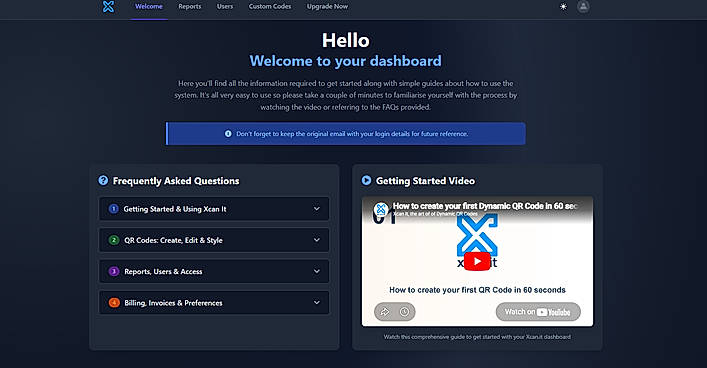
Task: Click the 'Billing, Invoices & Preferences' label
Action: point(174,303)
